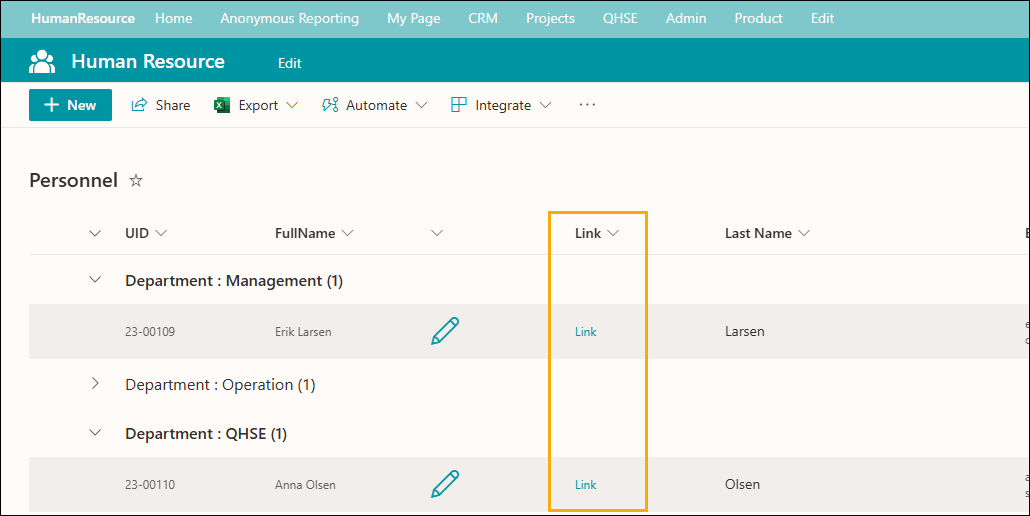Click the Excel icon beside Export

coord(222,105)
